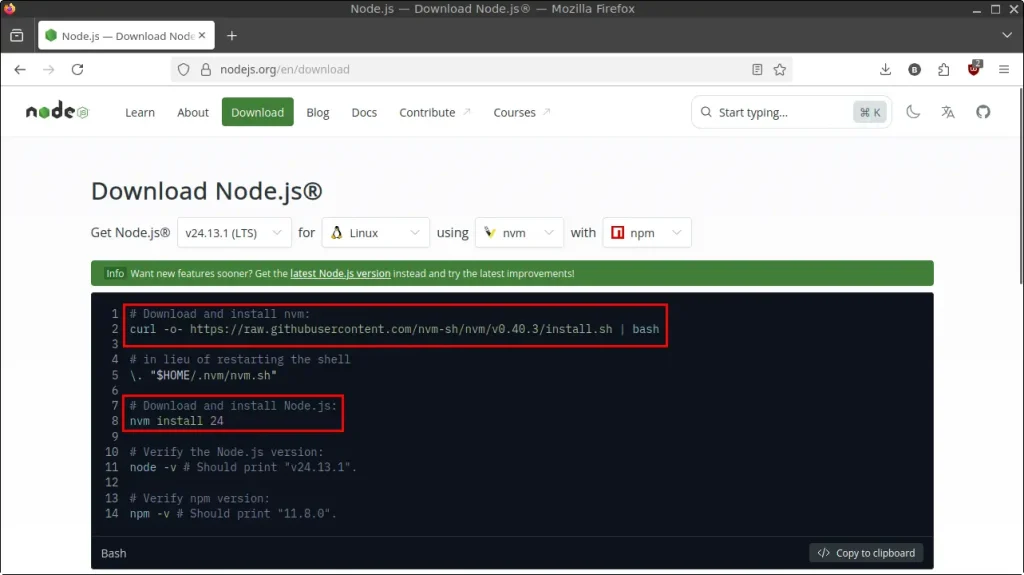1024x575 pixels.
Task: Open the npm package manager dropdown
Action: 647,233
